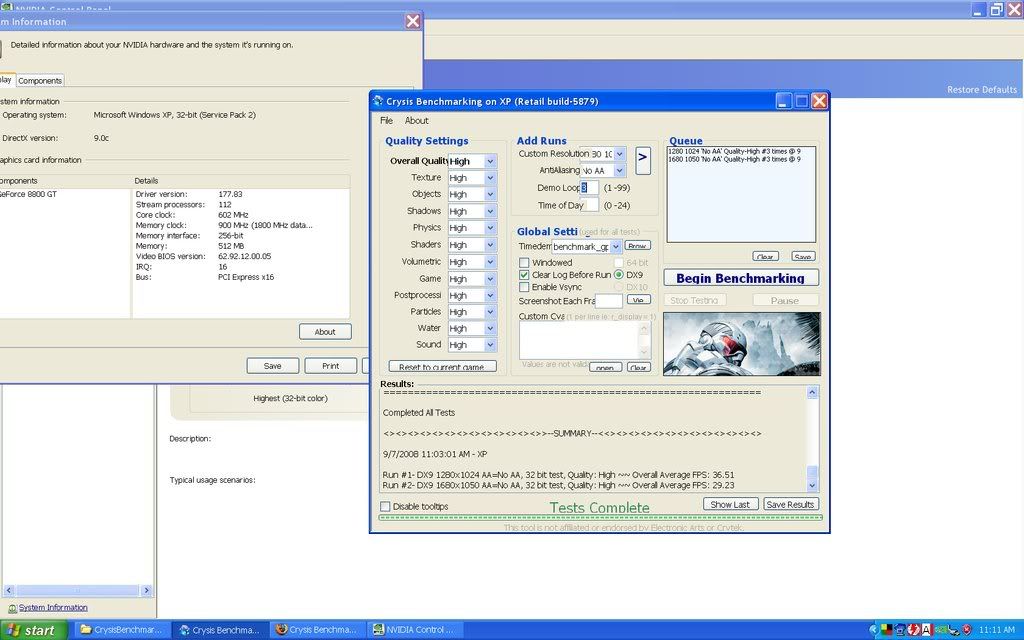The image size is (1024, 640).
Task: Click NVIDIA sidebar horizontal scrollbar
Action: click(x=77, y=590)
